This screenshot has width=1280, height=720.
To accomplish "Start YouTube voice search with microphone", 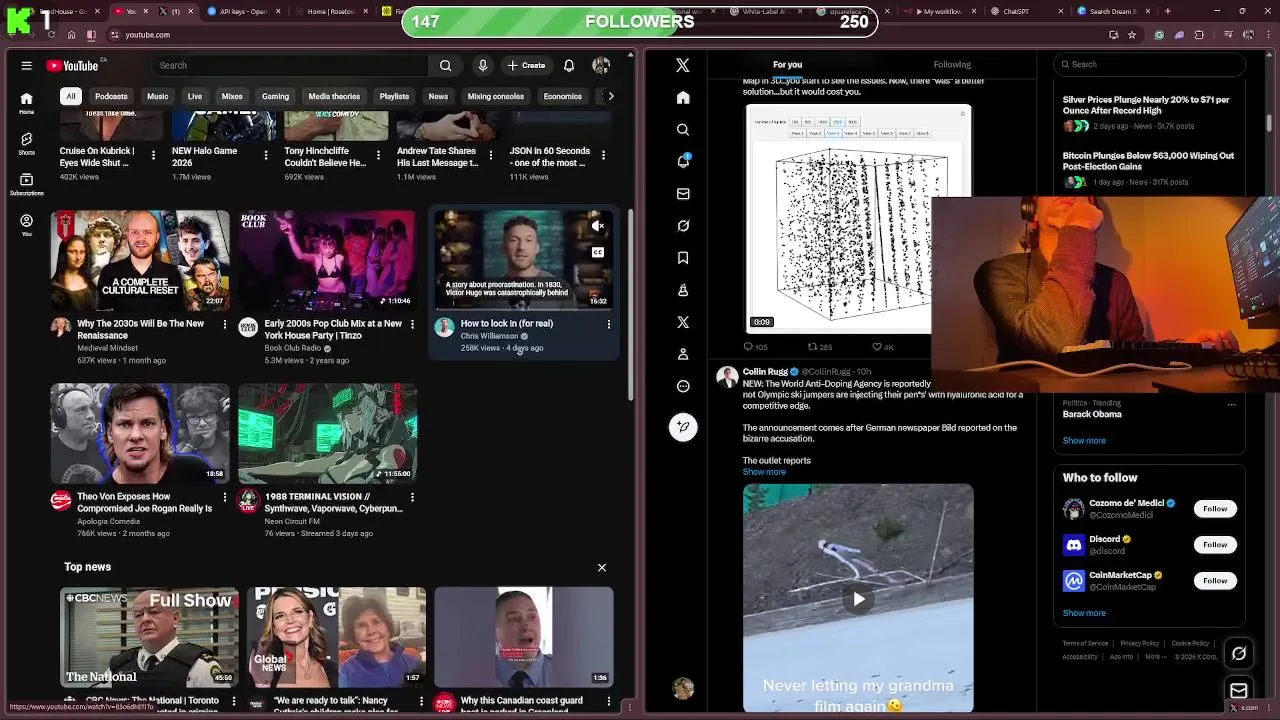I will coord(483,66).
